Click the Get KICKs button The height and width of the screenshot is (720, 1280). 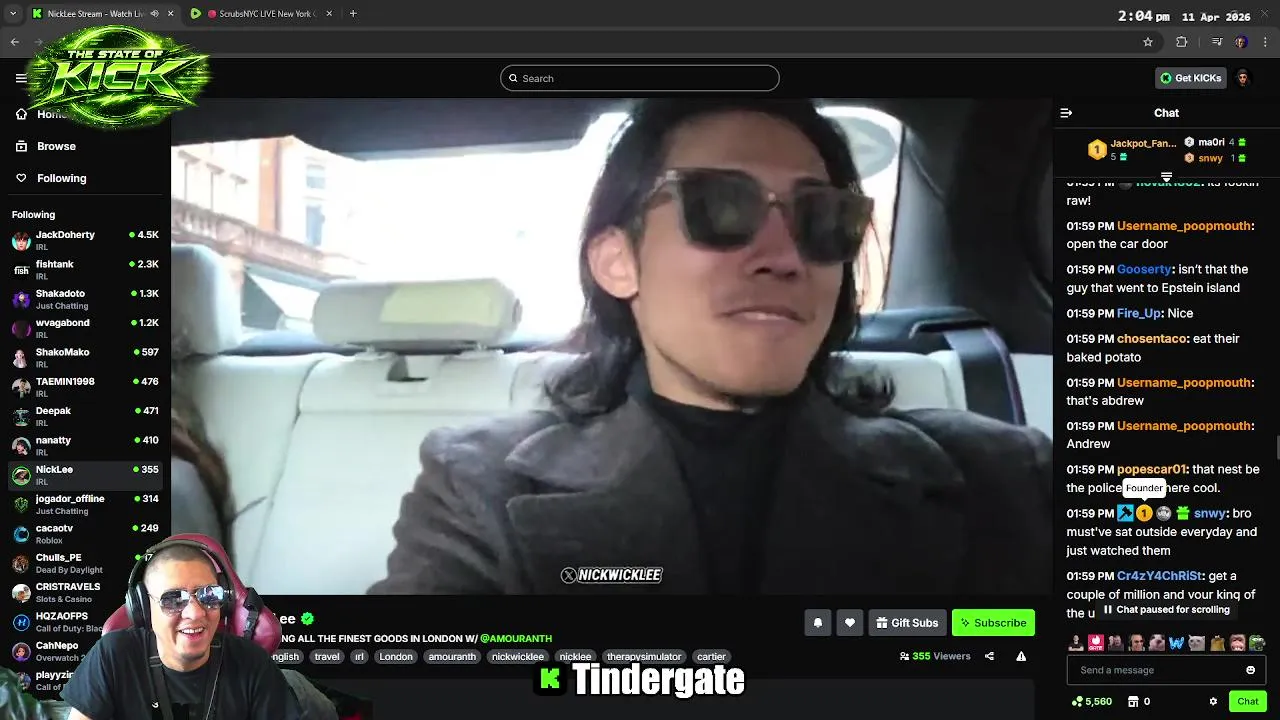1190,78
